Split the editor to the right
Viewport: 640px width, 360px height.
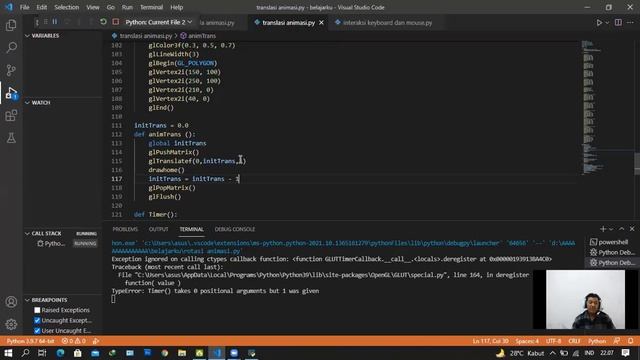[618, 23]
